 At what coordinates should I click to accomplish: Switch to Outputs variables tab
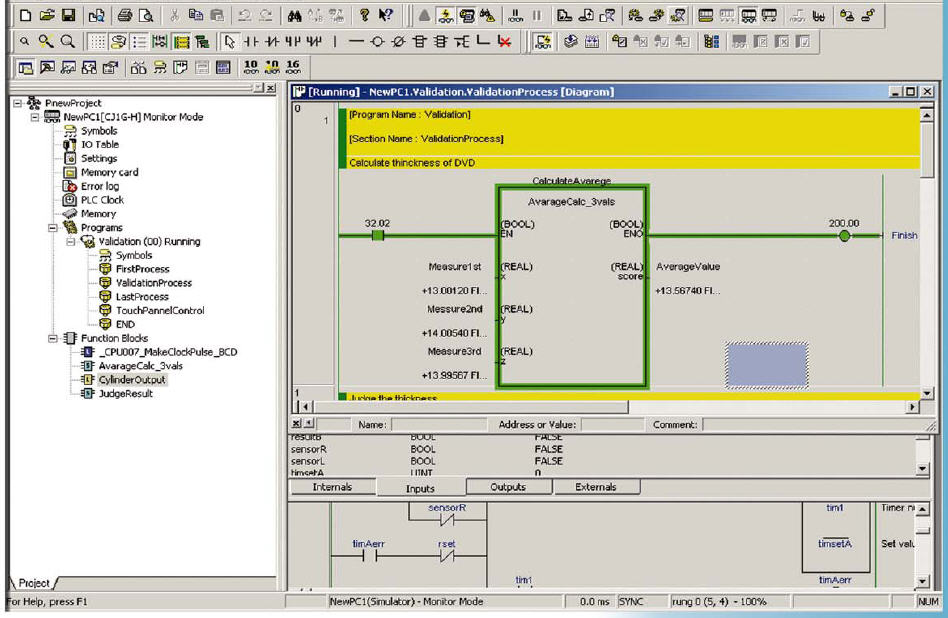(508, 487)
